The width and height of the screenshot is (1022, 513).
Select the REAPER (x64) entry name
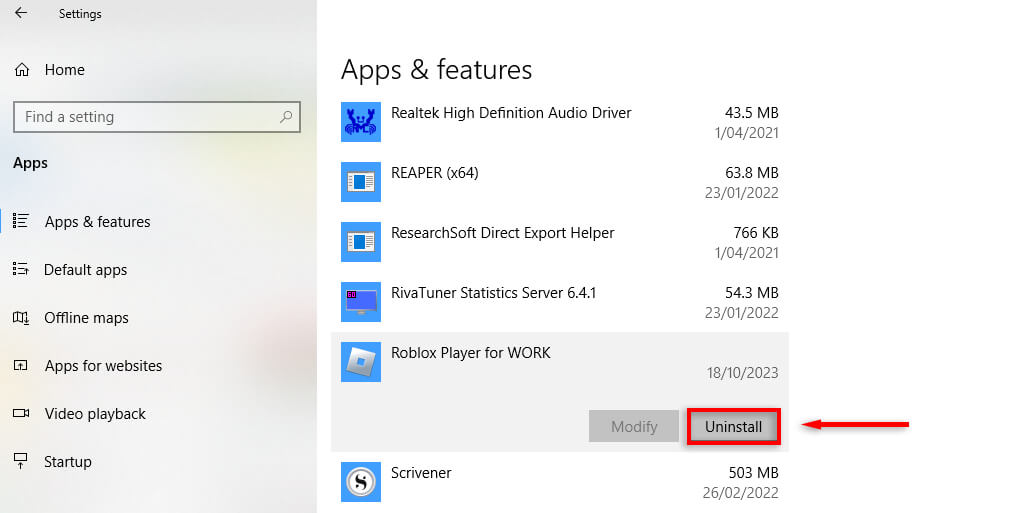pyautogui.click(x=434, y=173)
